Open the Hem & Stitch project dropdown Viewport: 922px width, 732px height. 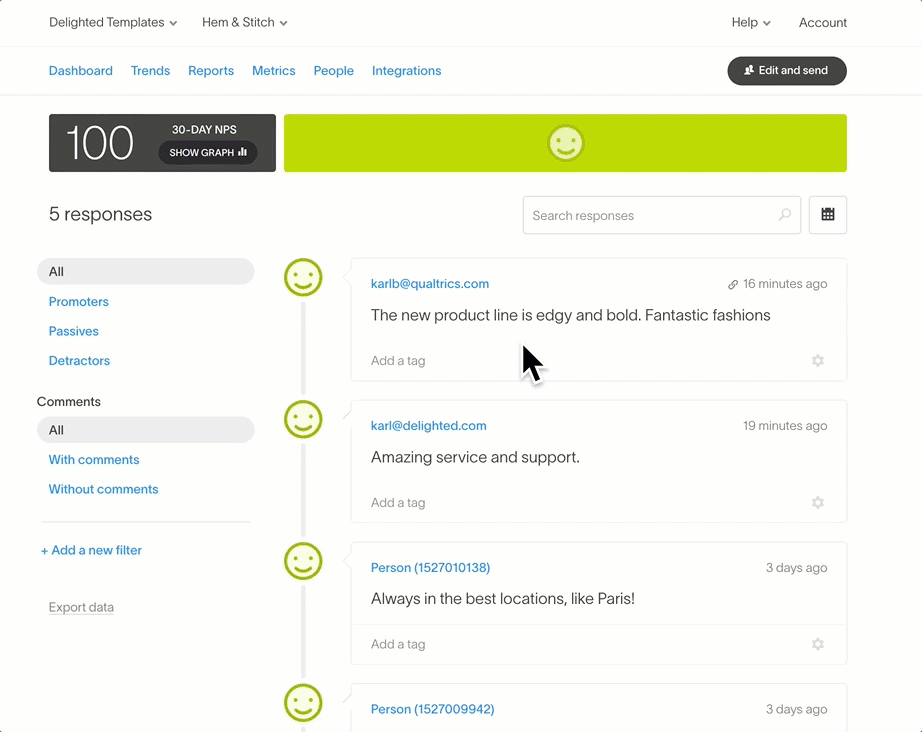click(244, 23)
